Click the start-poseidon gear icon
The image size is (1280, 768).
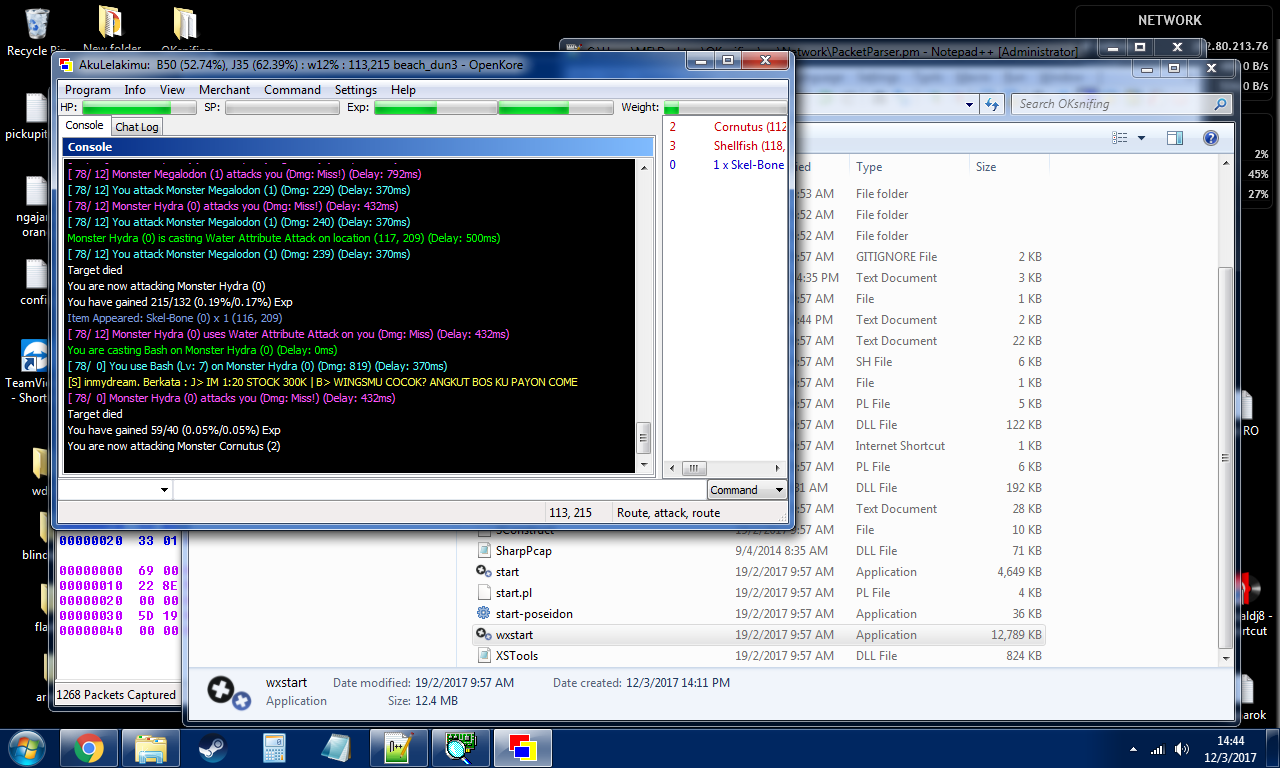point(484,614)
